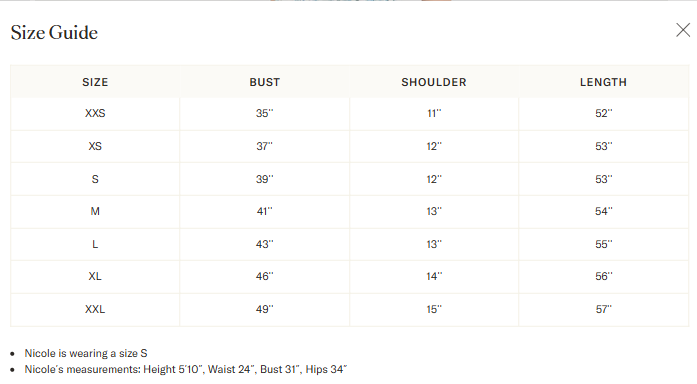Select the XXS size cell
Viewport: 697px width, 384px height.
click(x=95, y=113)
